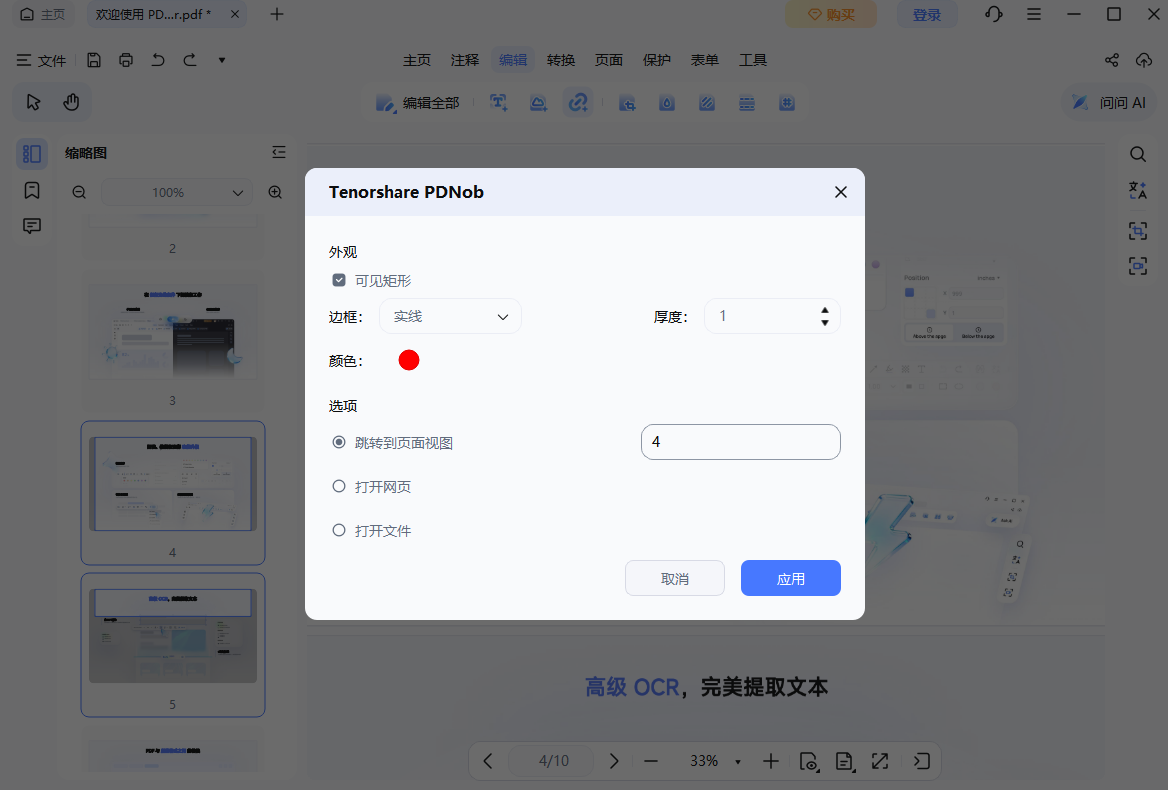Open the bookmarks panel icon
This screenshot has height=790, width=1168.
32,190
